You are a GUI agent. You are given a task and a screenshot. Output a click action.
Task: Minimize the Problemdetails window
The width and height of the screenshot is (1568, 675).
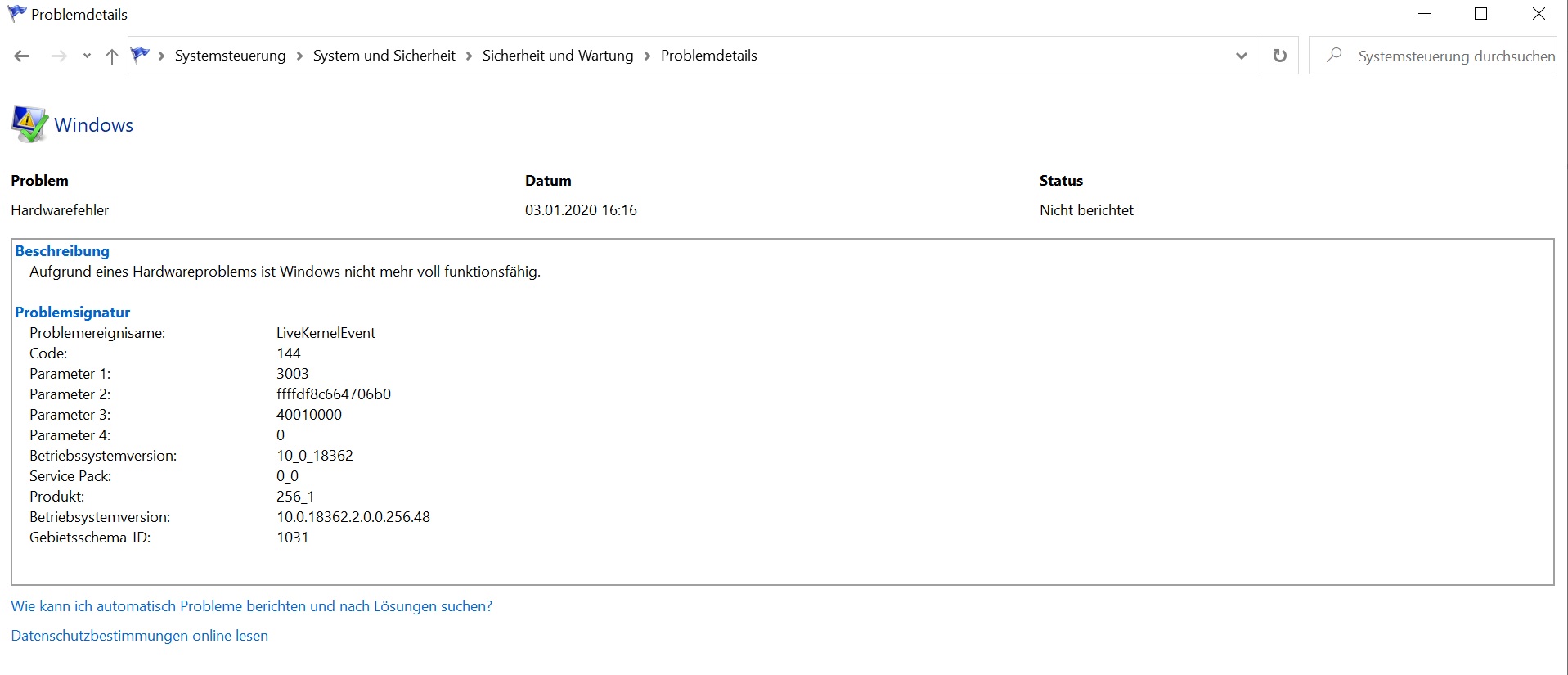(1424, 14)
